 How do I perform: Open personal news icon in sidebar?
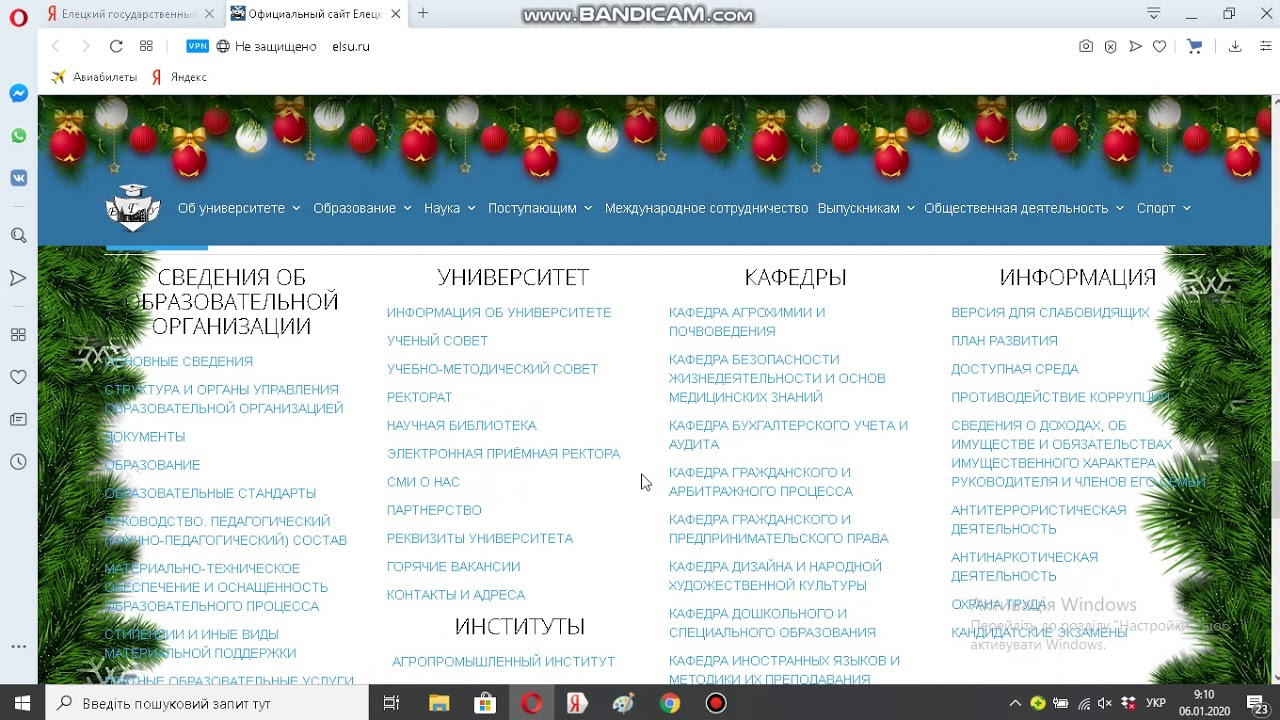(x=18, y=420)
